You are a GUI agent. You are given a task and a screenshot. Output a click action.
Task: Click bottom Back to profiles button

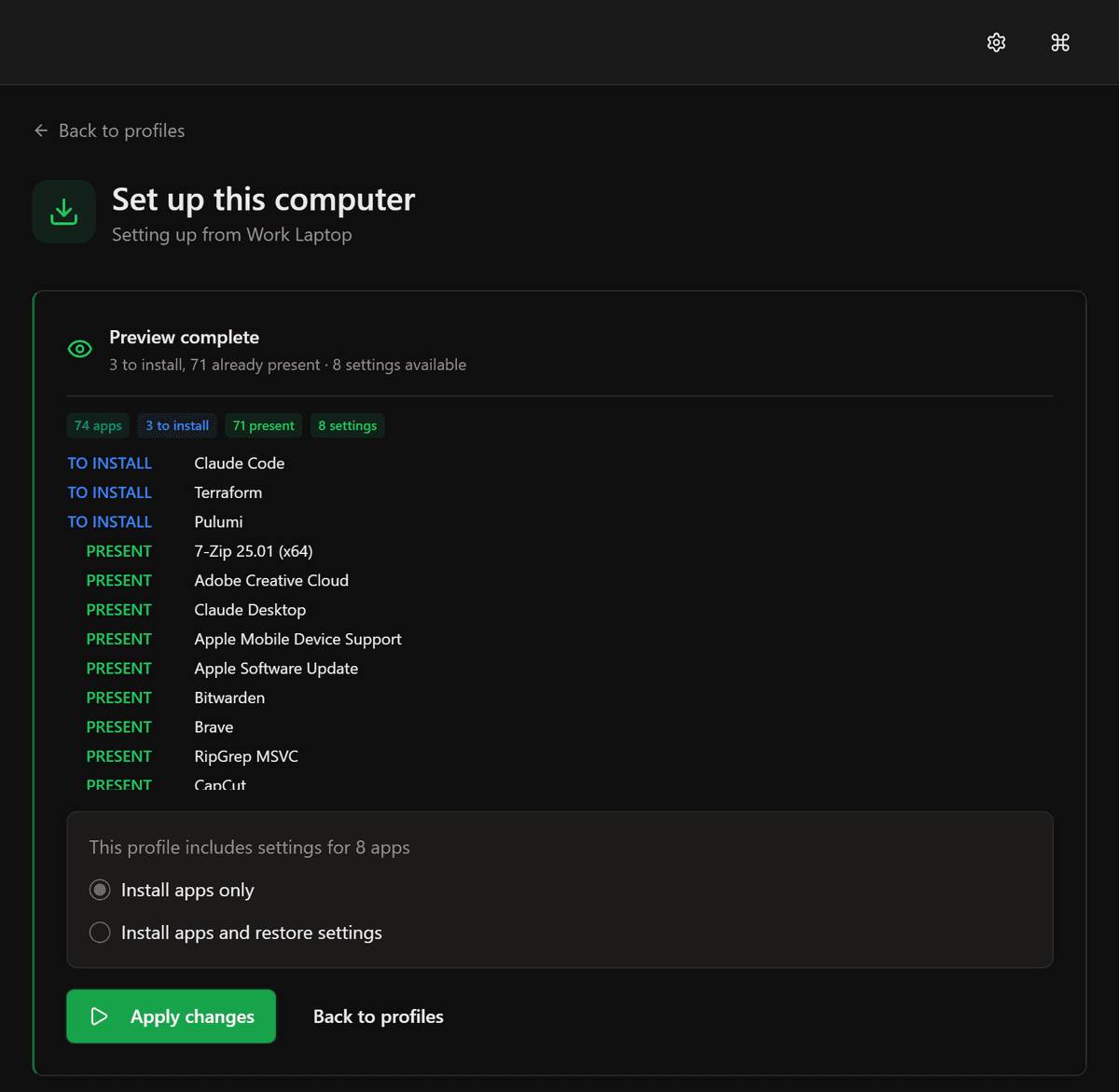click(378, 1016)
